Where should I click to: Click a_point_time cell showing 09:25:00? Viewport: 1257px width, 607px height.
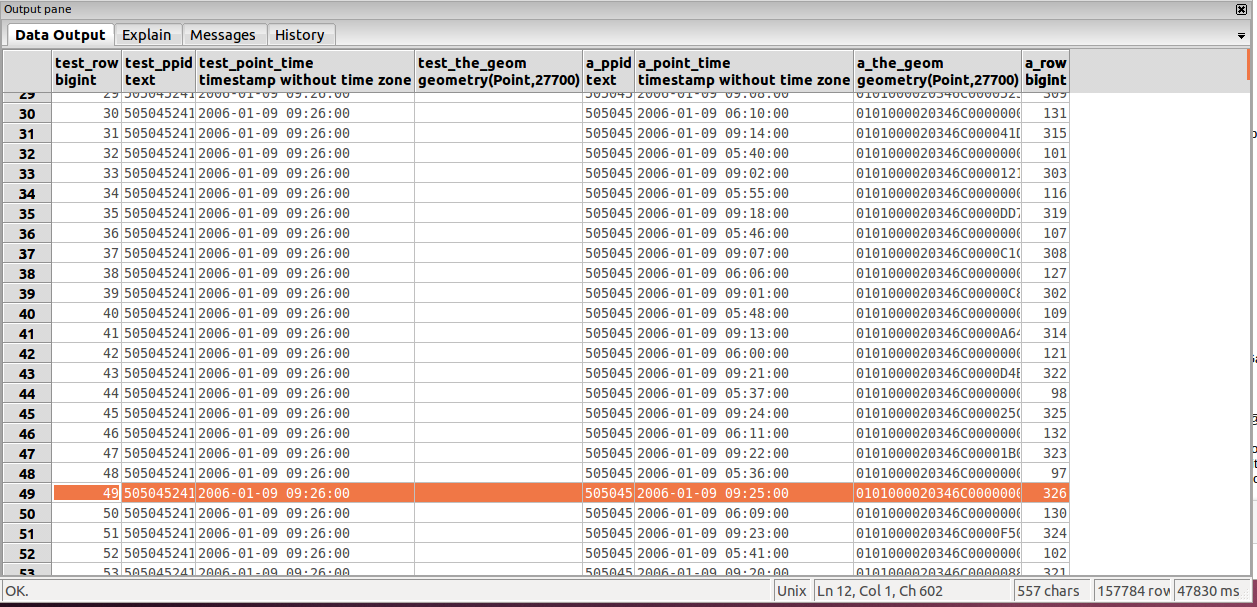(744, 493)
